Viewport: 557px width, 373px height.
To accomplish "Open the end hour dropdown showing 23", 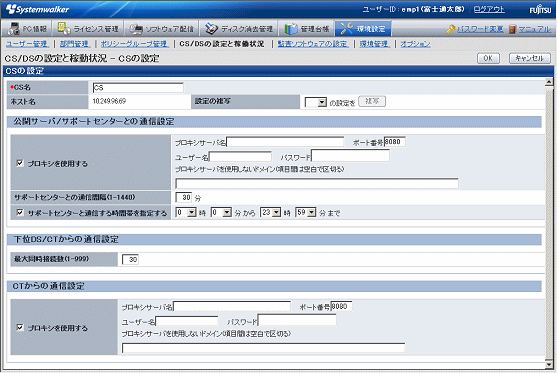I will pos(271,212).
